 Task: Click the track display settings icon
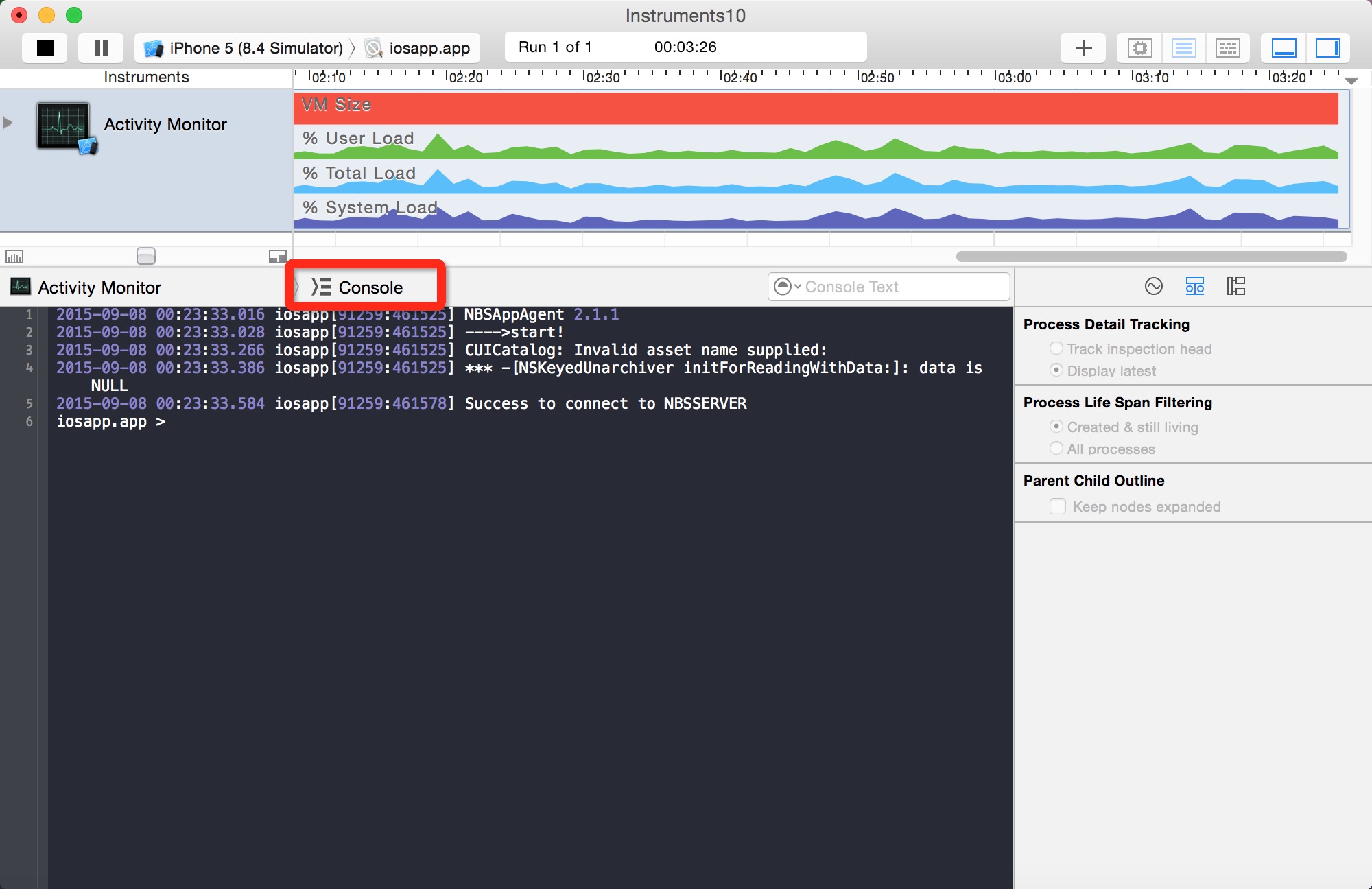[x=14, y=257]
